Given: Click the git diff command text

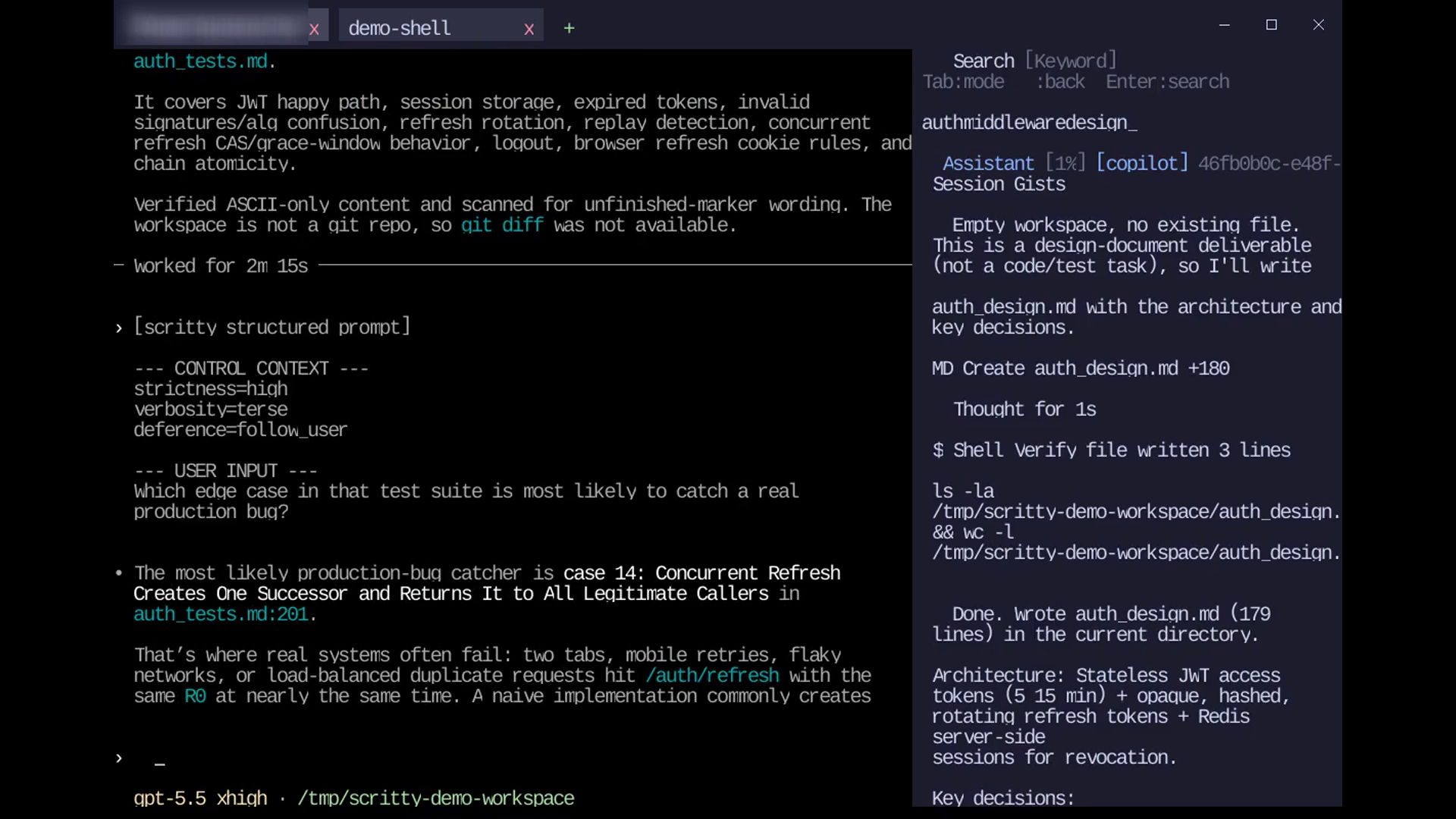Looking at the screenshot, I should tap(502, 224).
